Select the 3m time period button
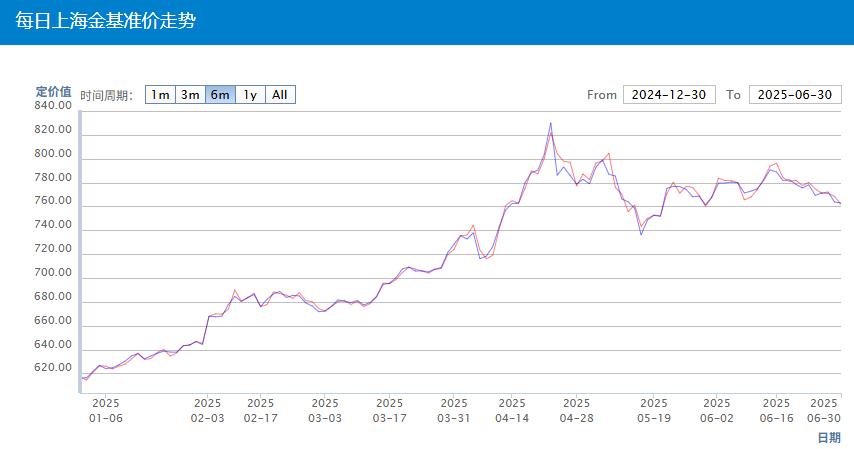 [191, 95]
